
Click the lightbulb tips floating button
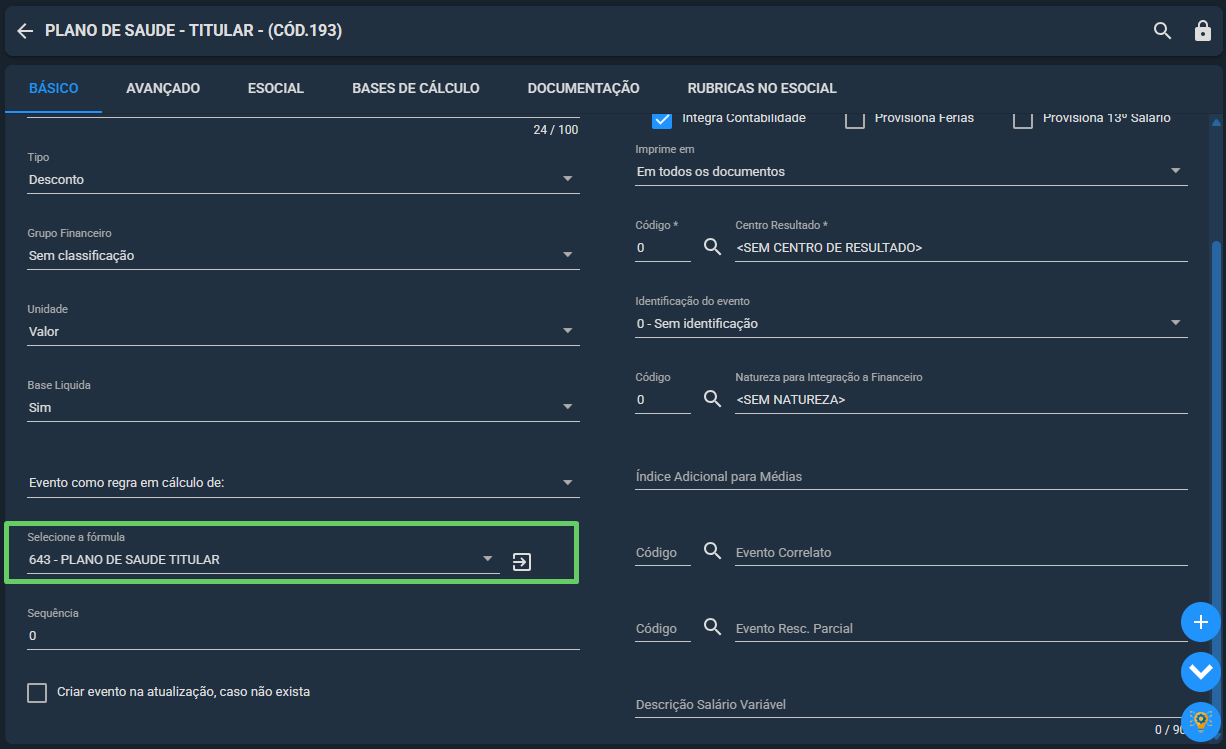pyautogui.click(x=1201, y=720)
